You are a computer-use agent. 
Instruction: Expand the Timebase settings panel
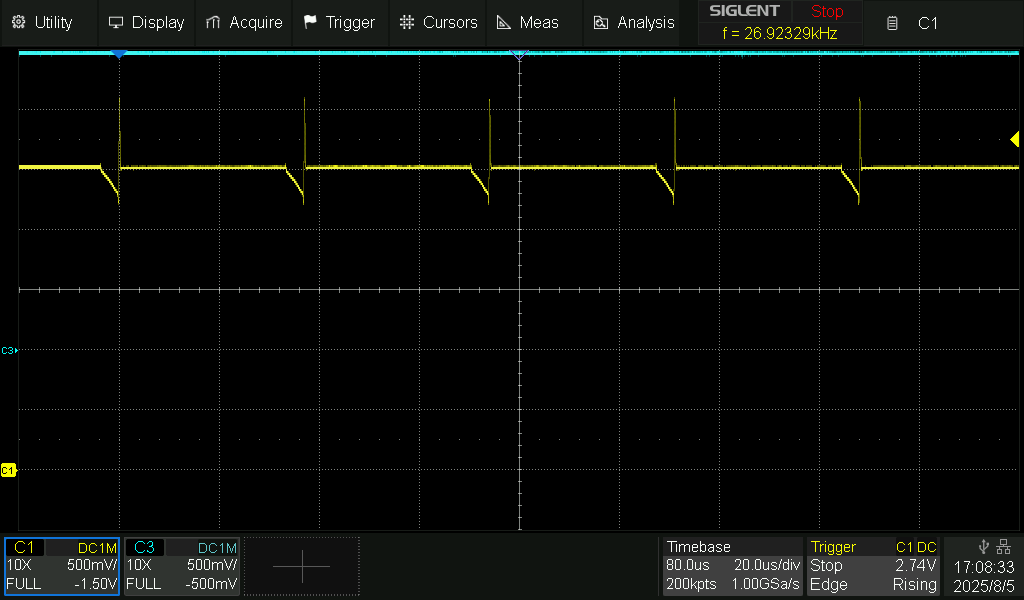(732, 565)
